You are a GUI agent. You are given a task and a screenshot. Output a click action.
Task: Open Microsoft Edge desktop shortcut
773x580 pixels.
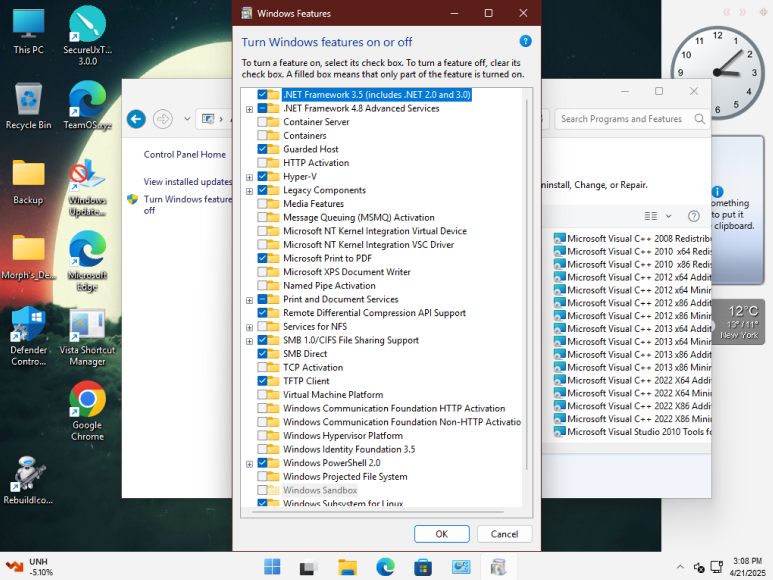pyautogui.click(x=87, y=262)
